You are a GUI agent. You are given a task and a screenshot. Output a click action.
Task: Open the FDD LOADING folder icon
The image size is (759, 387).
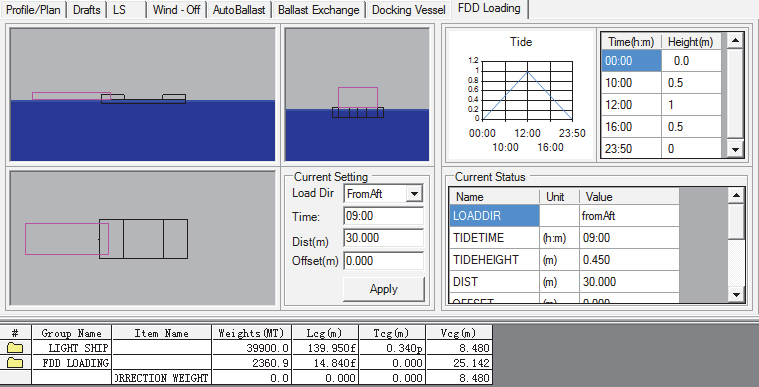click(15, 362)
